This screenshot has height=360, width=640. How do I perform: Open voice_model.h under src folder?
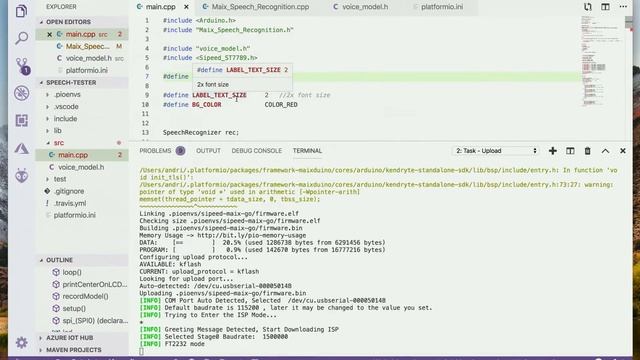click(x=82, y=167)
